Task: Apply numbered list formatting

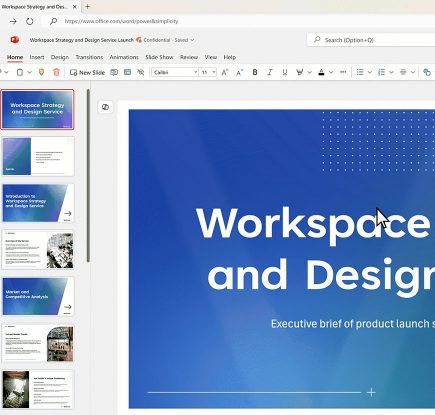Action: (x=381, y=72)
